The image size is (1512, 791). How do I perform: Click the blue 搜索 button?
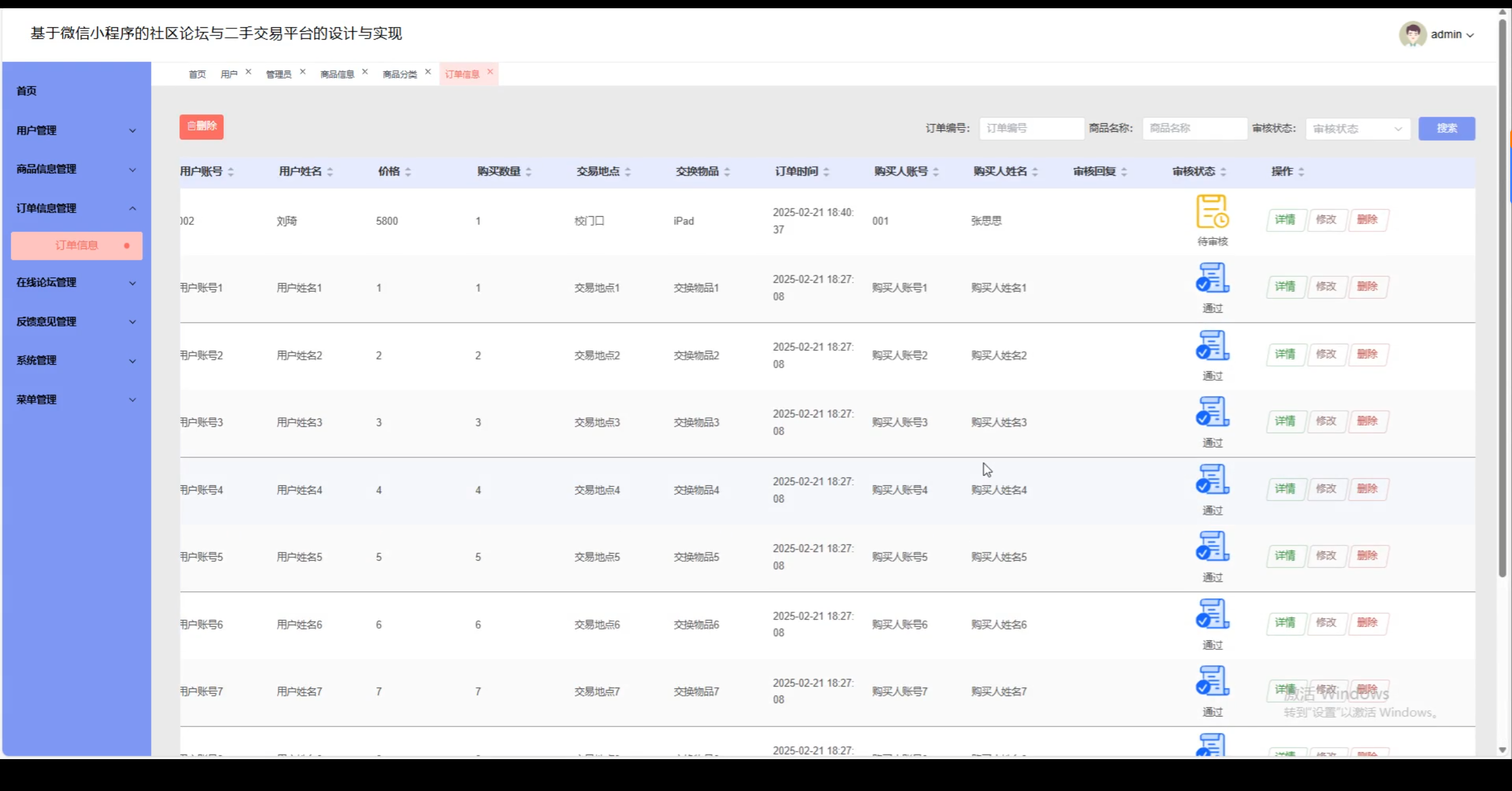click(1446, 129)
